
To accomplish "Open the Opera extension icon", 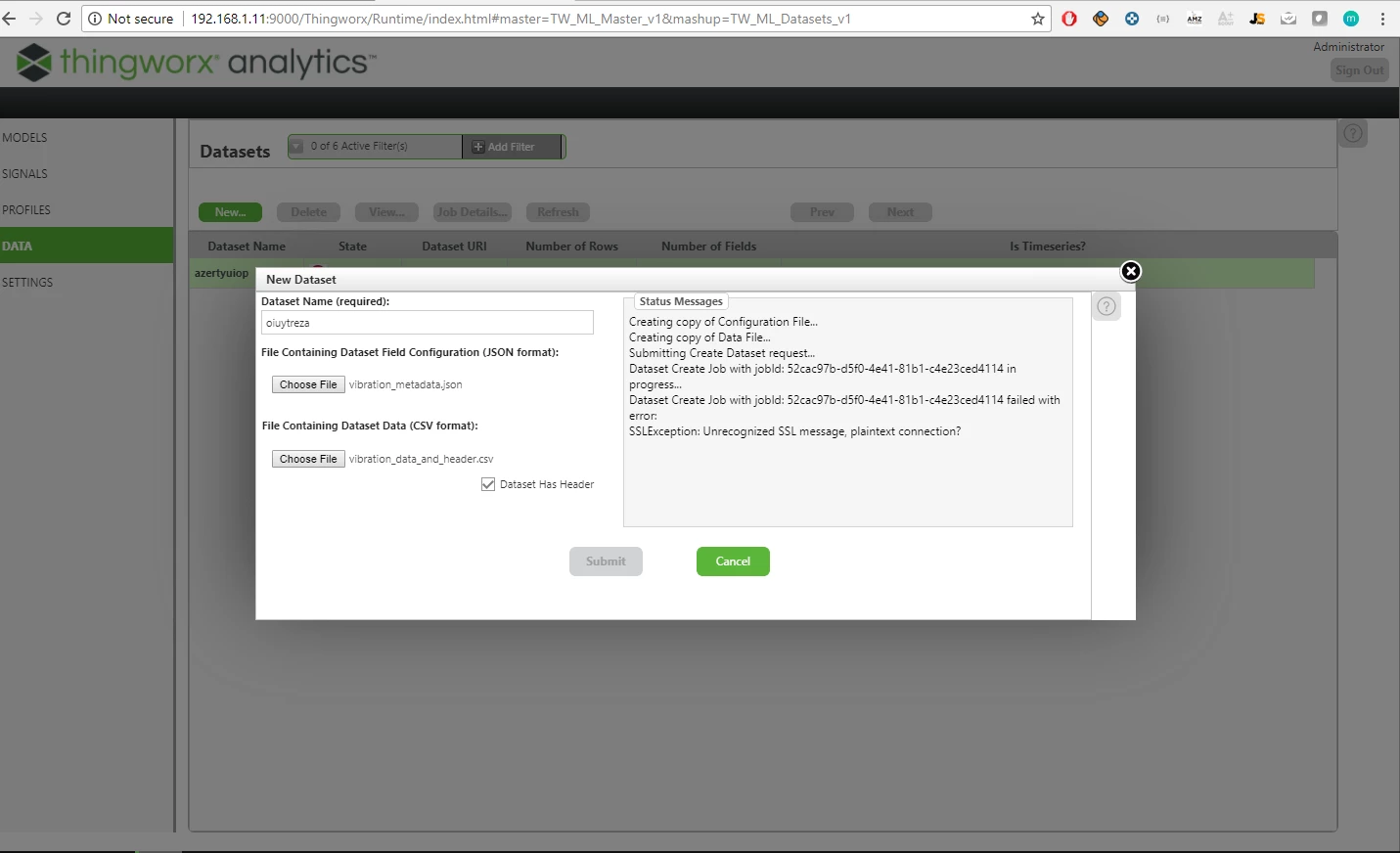I will pyautogui.click(x=1069, y=19).
